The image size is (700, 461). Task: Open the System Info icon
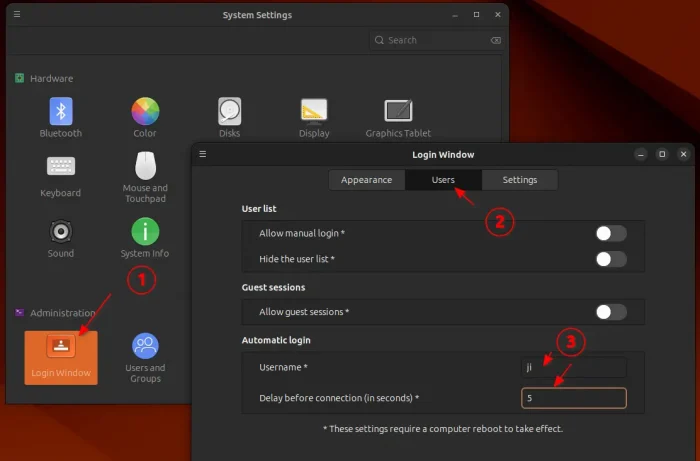145,232
